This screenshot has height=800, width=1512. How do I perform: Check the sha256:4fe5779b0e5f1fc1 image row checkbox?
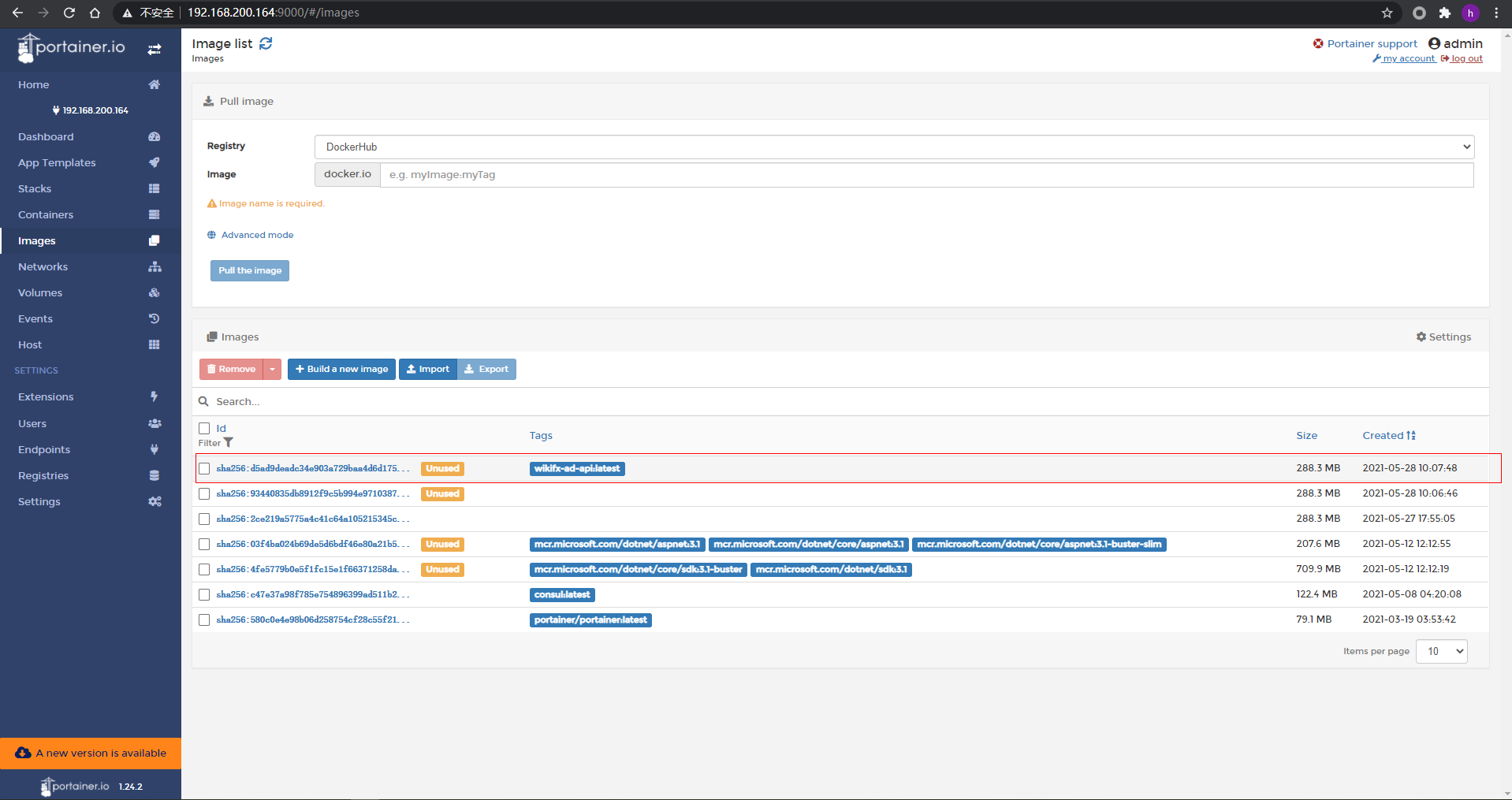click(204, 569)
